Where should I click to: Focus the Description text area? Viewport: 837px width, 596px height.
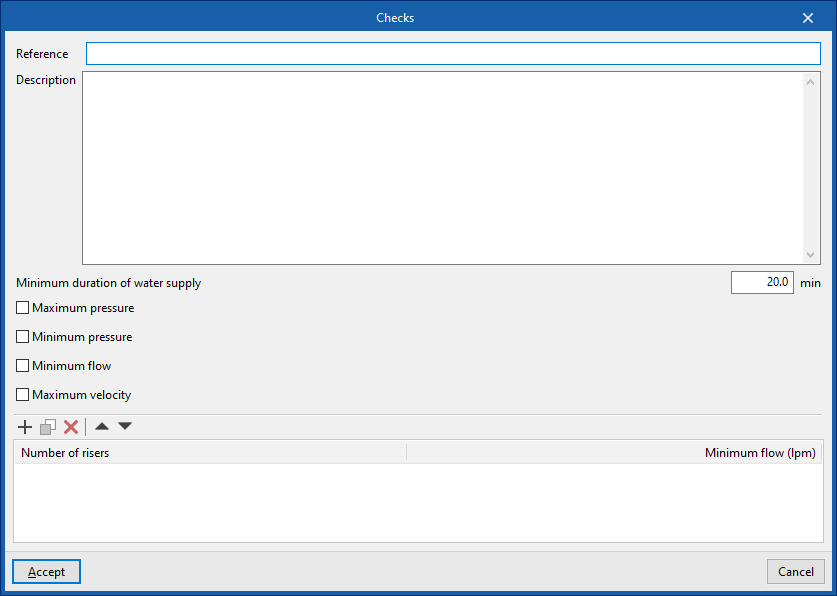click(442, 167)
